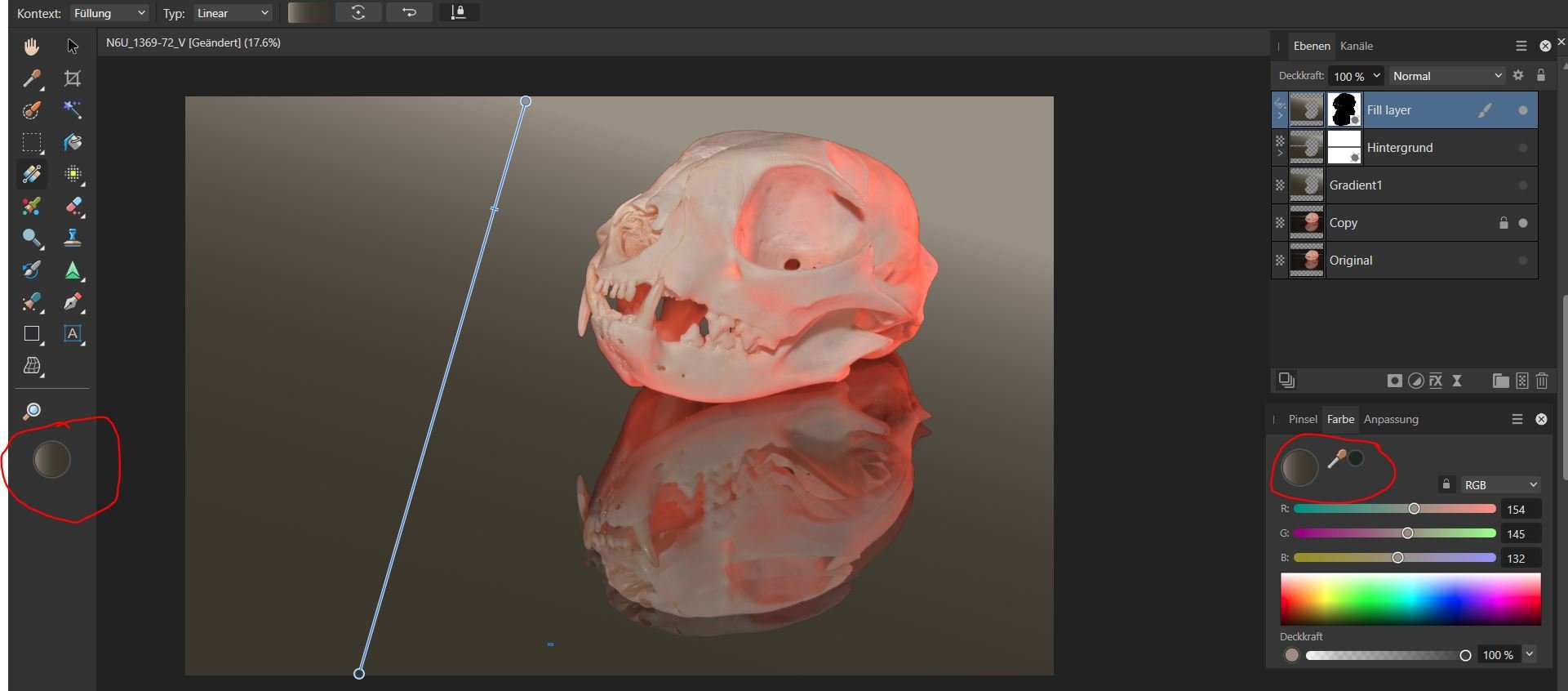
Task: Toggle visibility of Copy layer
Action: 1522,223
